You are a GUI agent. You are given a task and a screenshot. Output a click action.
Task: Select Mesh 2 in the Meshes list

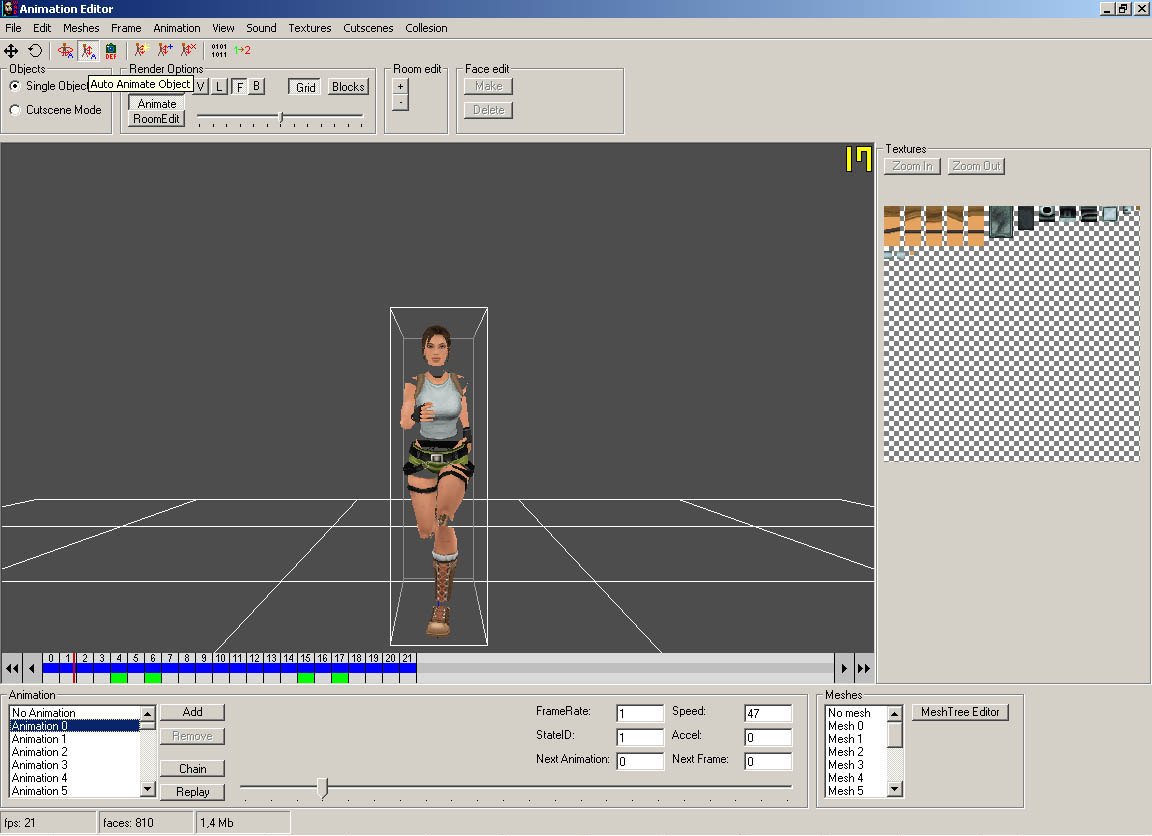(x=856, y=752)
